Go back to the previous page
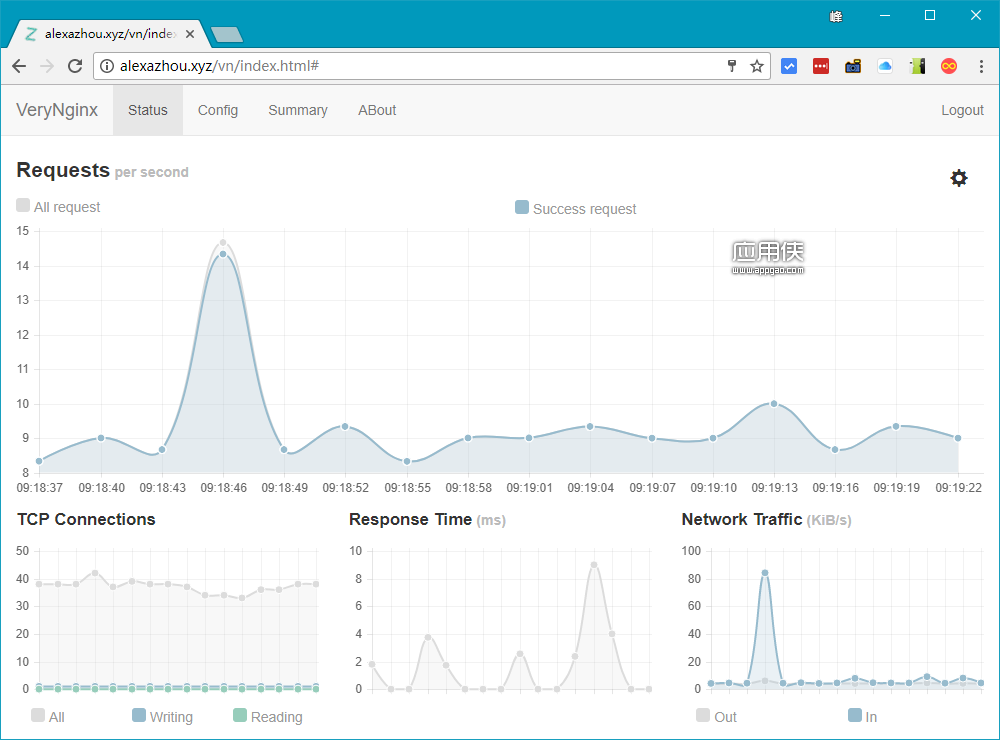The height and width of the screenshot is (740, 1000). point(19,66)
